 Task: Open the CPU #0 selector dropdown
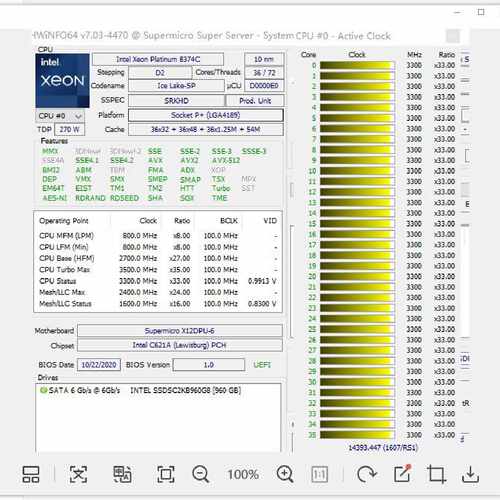60,116
